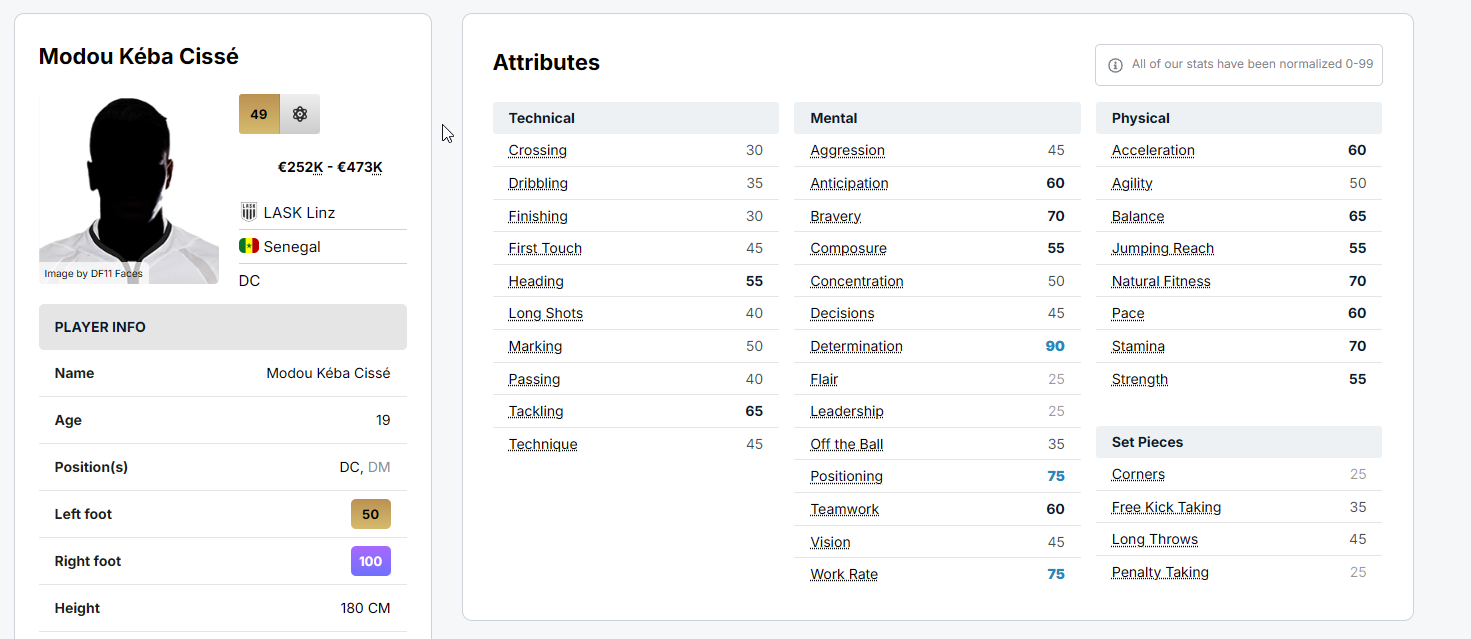Click the Natural Fitness attribute
1471x639 pixels.
coord(1161,281)
